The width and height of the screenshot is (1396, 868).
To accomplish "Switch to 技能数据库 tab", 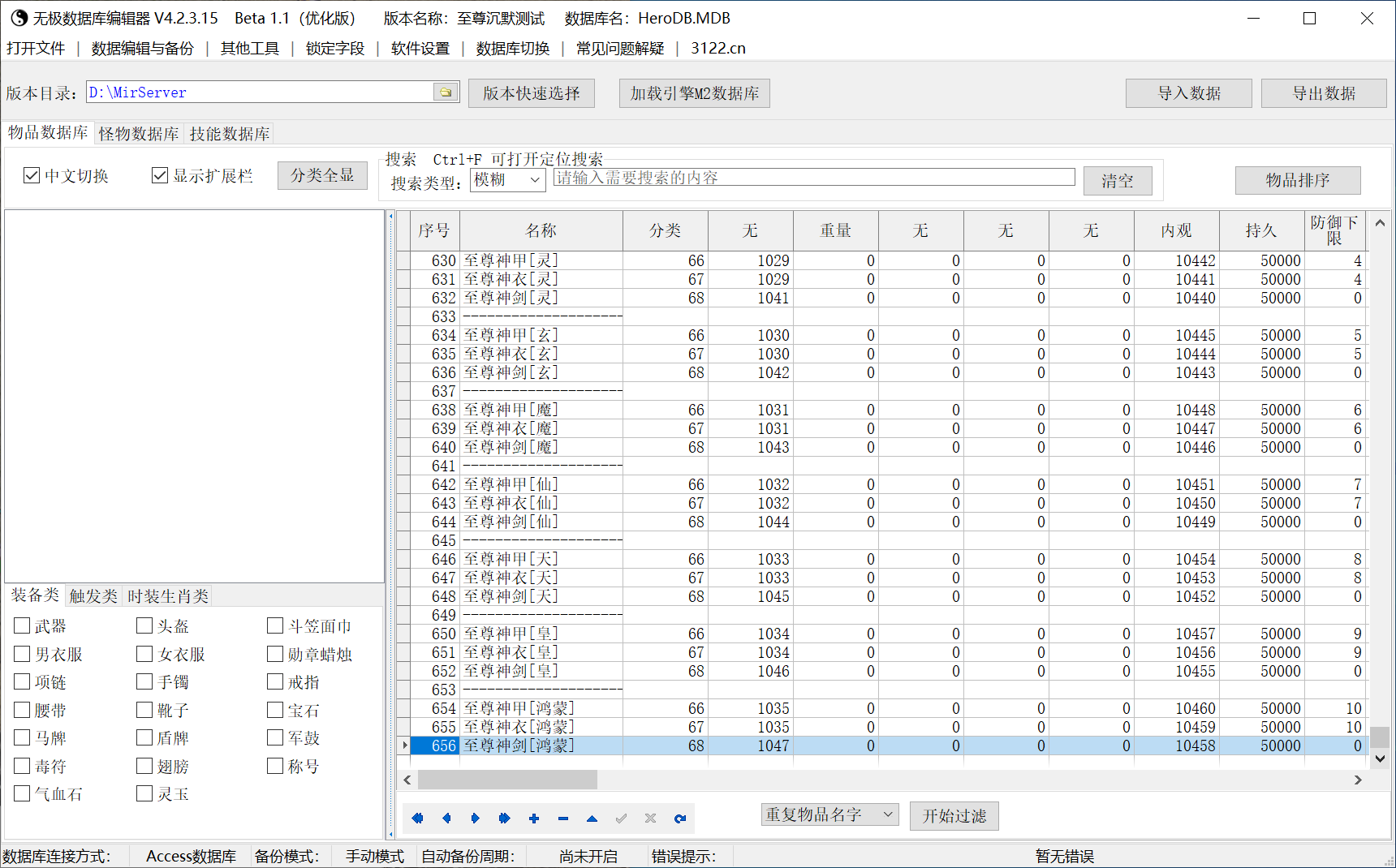I will 230,134.
